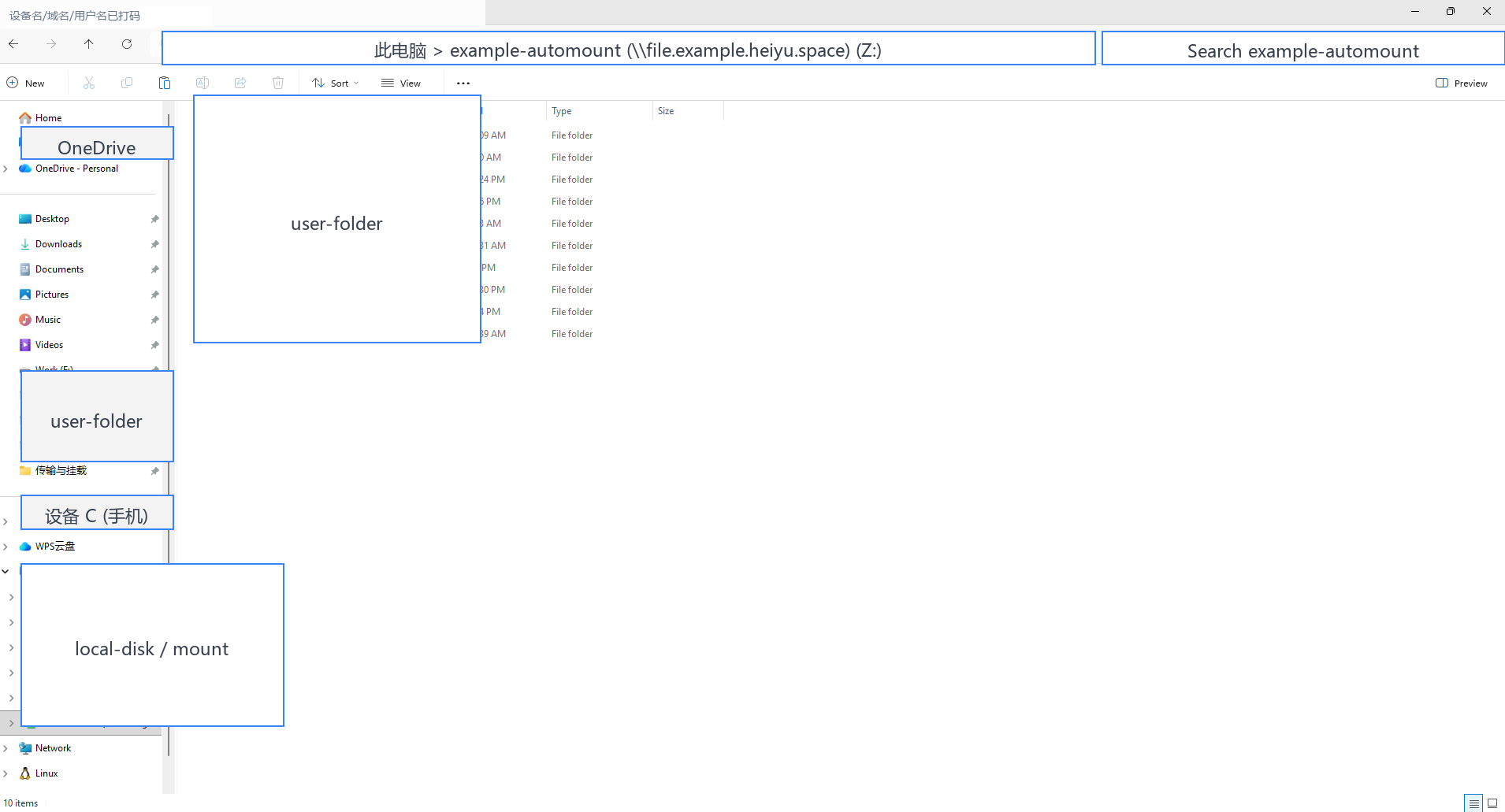Expand the Network tree node
Image resolution: width=1505 pixels, height=812 pixels.
pos(6,748)
